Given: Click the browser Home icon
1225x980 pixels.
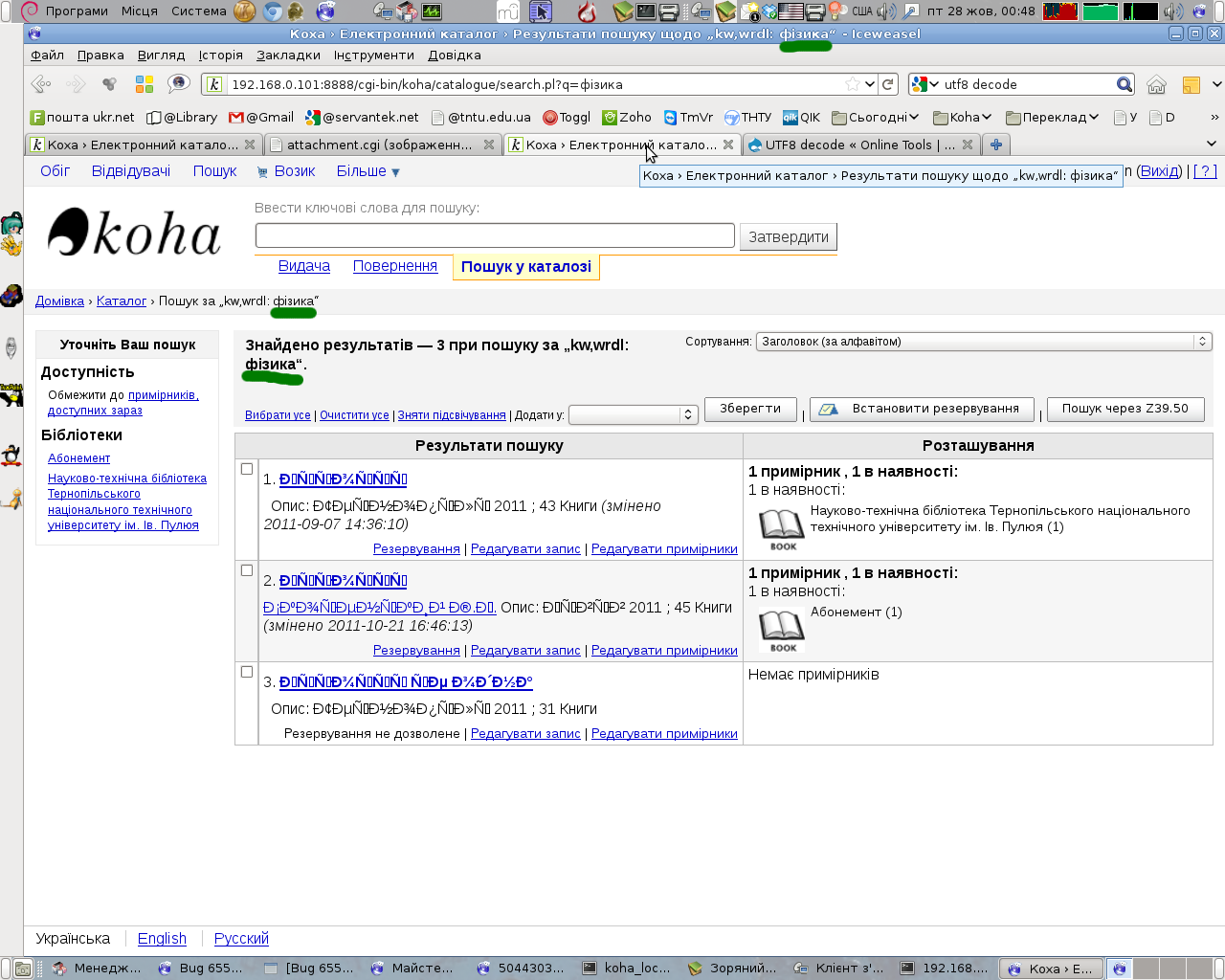Looking at the screenshot, I should point(1156,84).
